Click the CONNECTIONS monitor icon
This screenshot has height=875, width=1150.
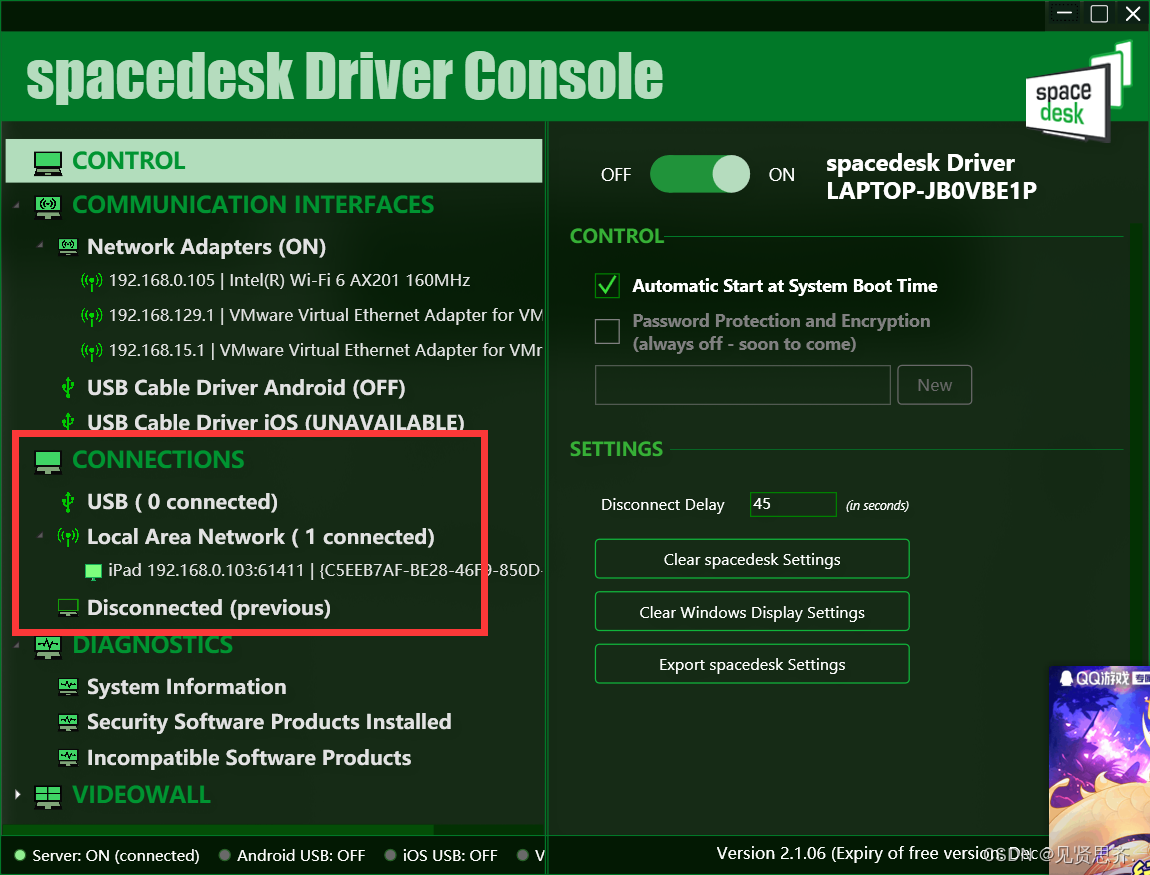(48, 461)
